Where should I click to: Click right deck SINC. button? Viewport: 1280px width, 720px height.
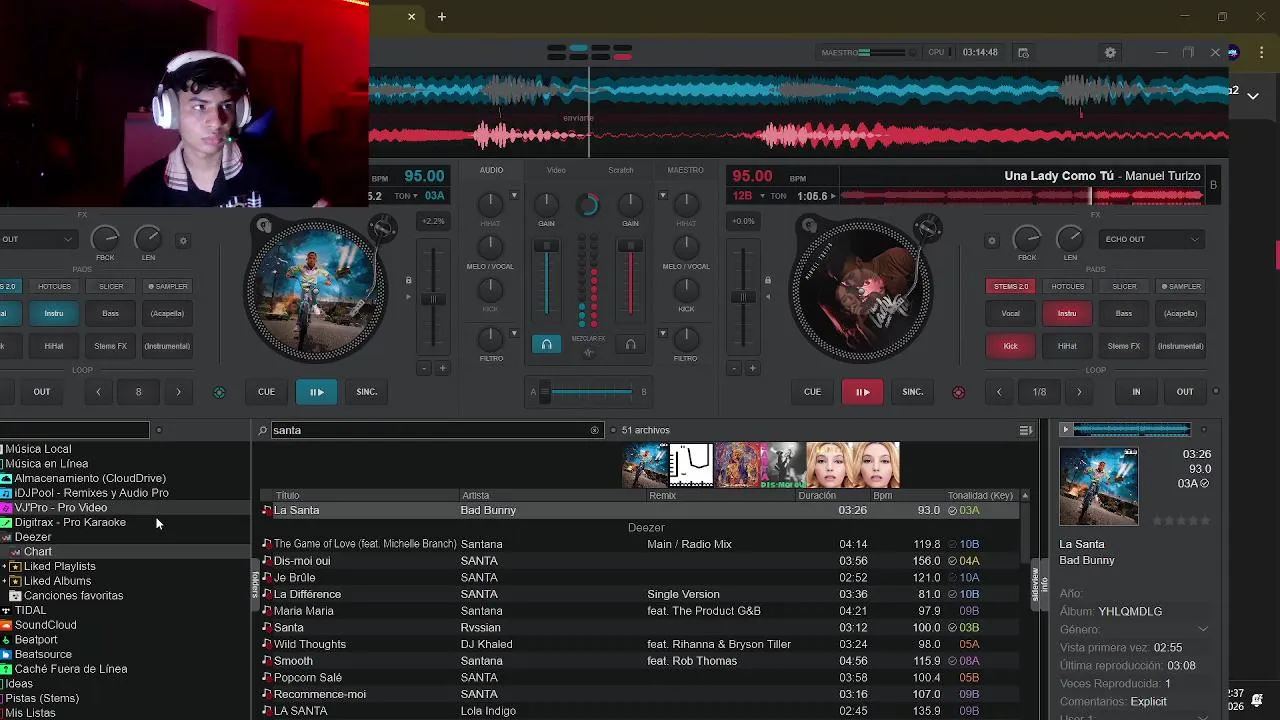click(x=913, y=392)
